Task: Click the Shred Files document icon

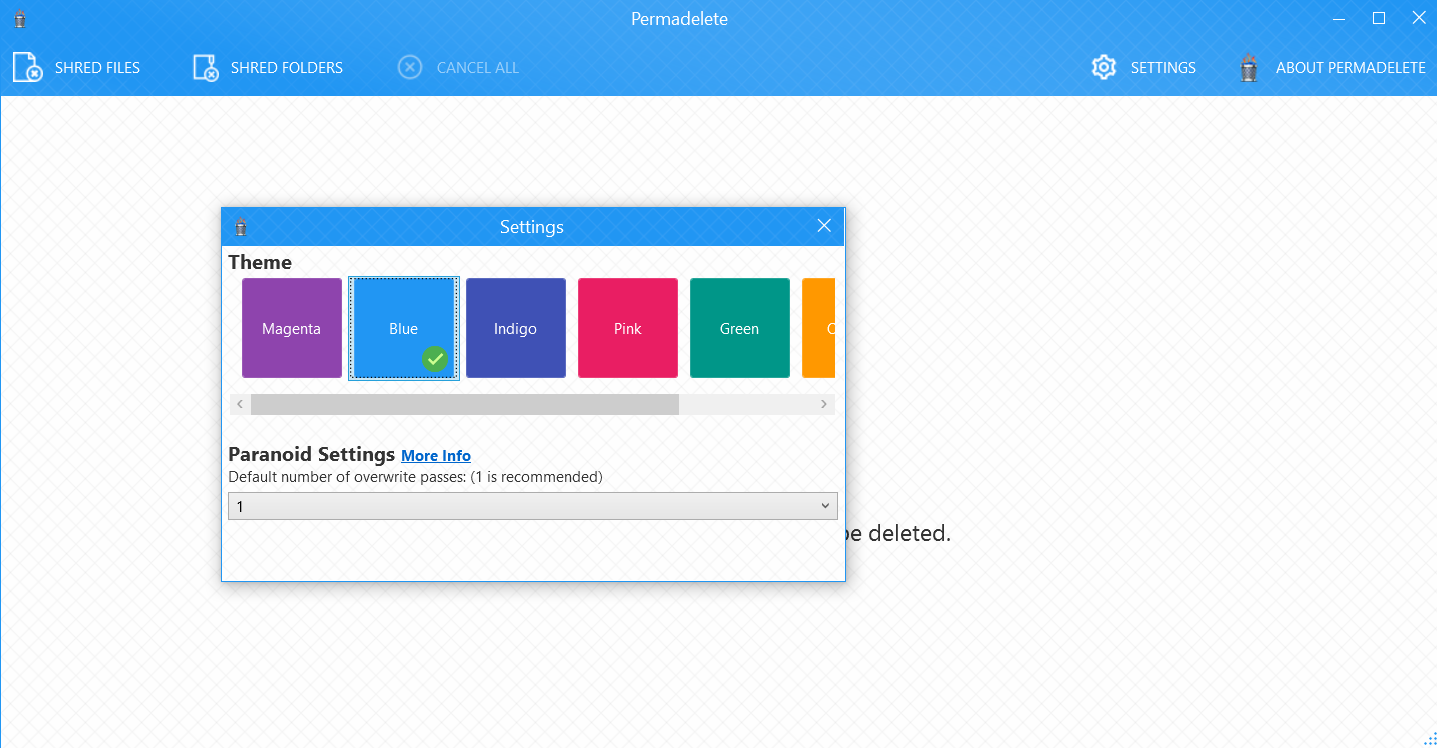Action: coord(27,68)
